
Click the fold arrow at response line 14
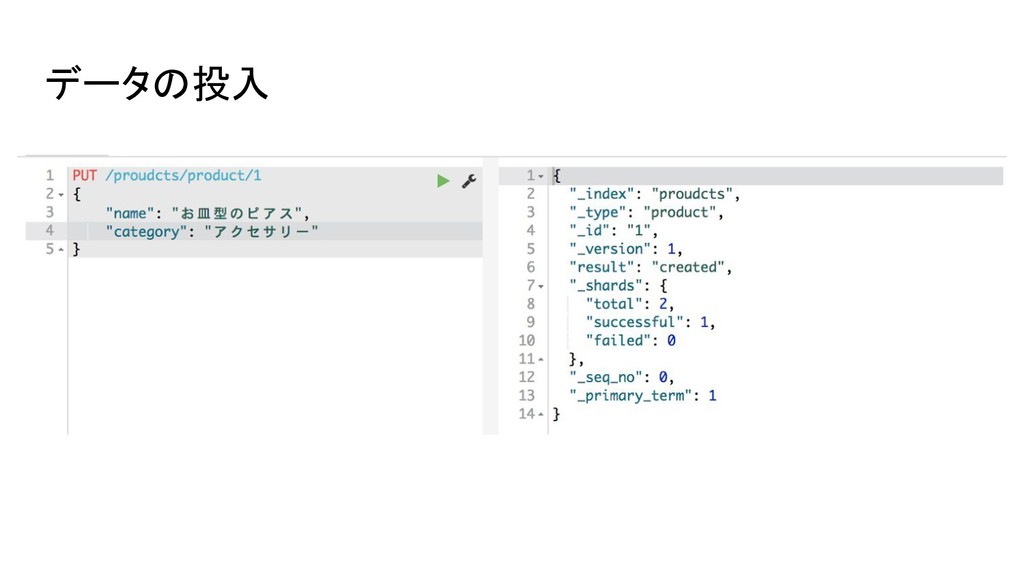pyautogui.click(x=541, y=415)
